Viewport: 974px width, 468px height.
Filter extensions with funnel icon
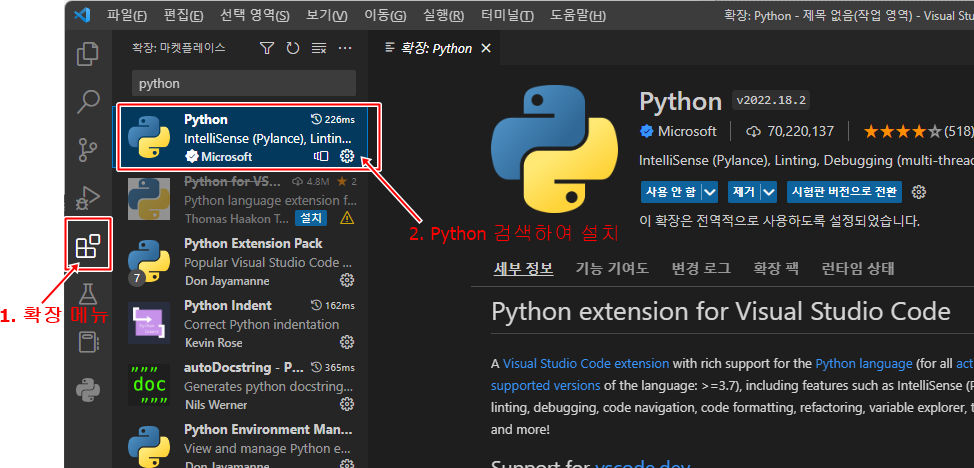266,48
